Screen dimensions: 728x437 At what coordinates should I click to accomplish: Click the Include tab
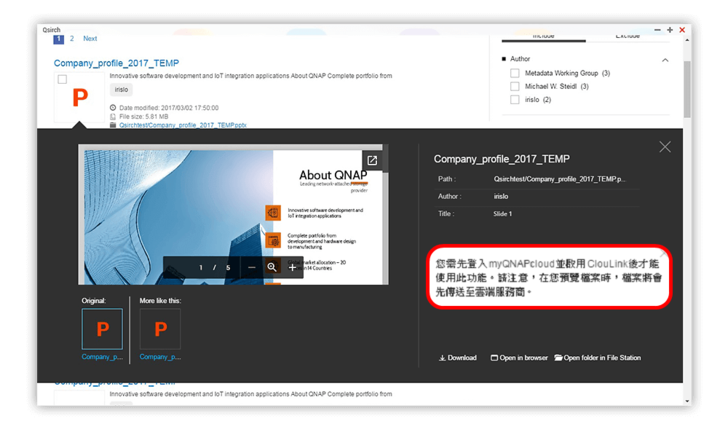[x=544, y=37]
